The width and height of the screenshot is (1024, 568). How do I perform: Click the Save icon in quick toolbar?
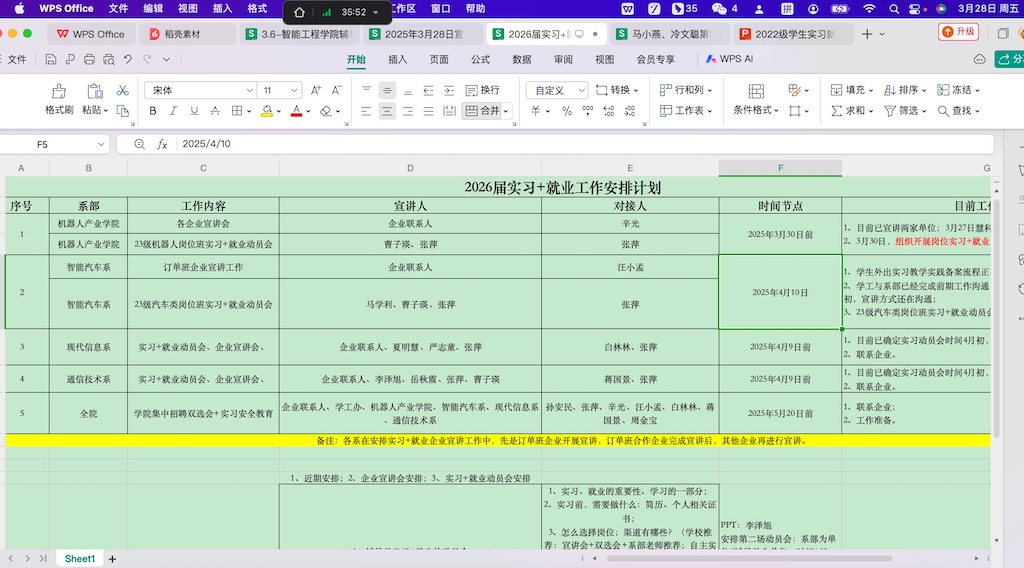[x=51, y=59]
